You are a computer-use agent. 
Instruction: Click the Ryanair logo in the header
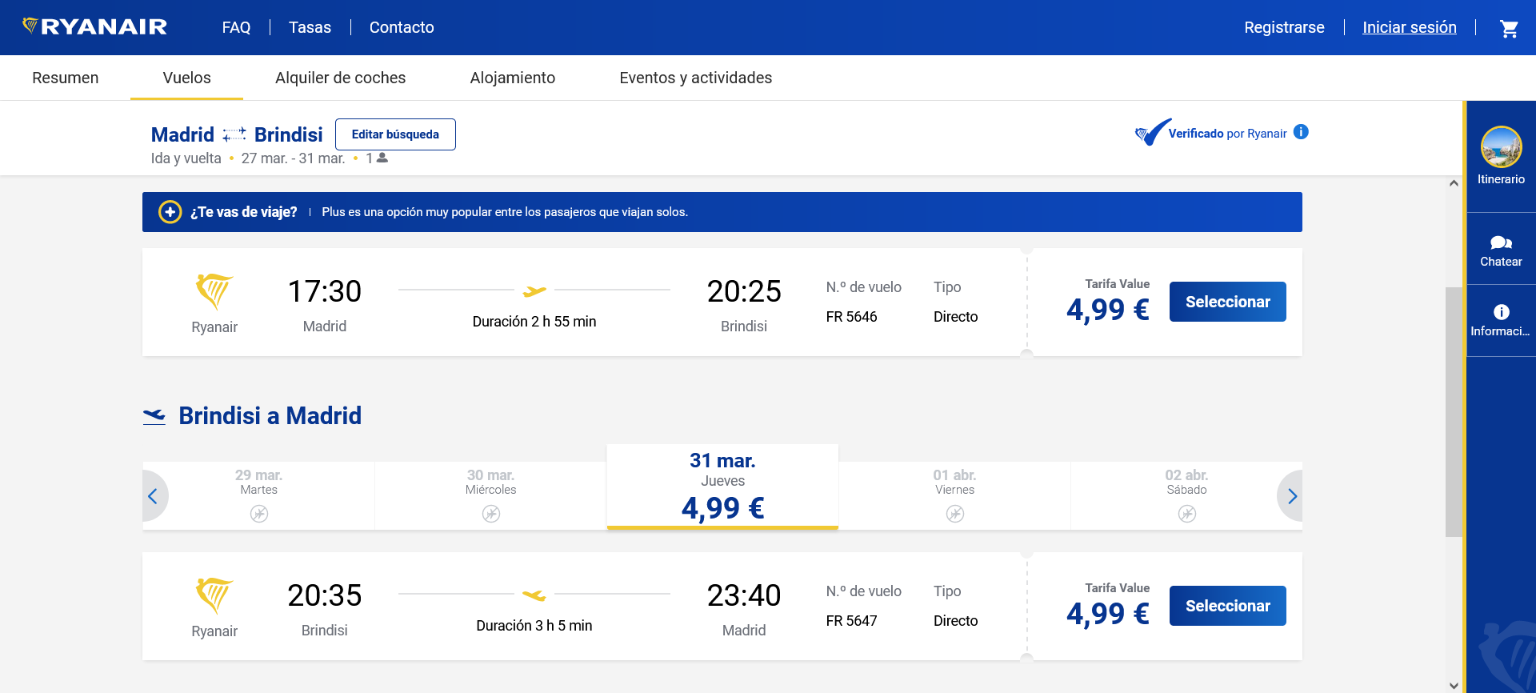click(94, 27)
